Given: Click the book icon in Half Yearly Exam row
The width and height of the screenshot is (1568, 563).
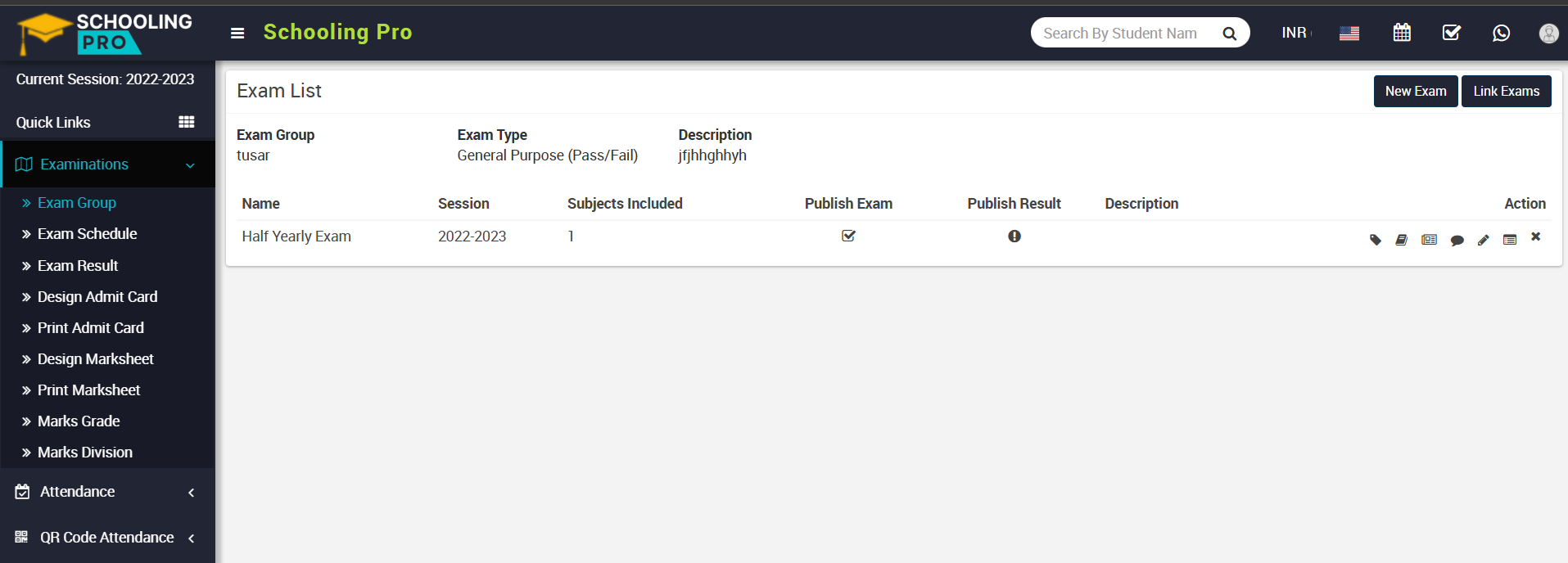Looking at the screenshot, I should tap(1402, 240).
